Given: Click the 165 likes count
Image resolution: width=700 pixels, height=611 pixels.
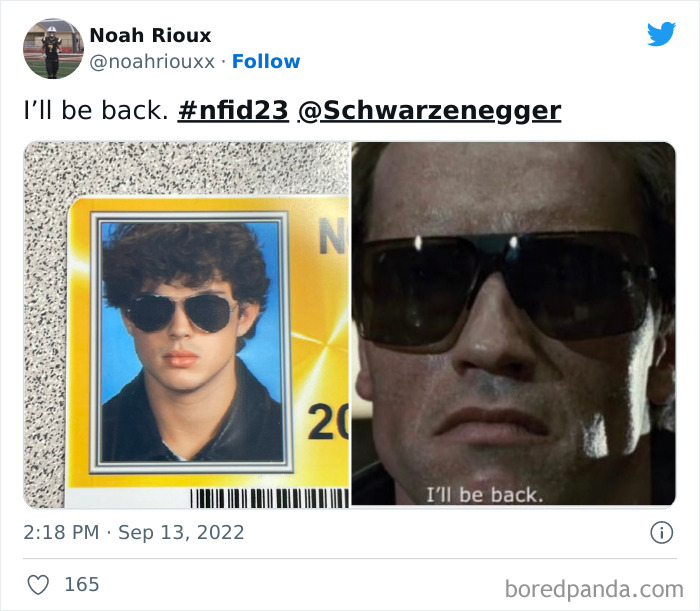Looking at the screenshot, I should pos(82,585).
